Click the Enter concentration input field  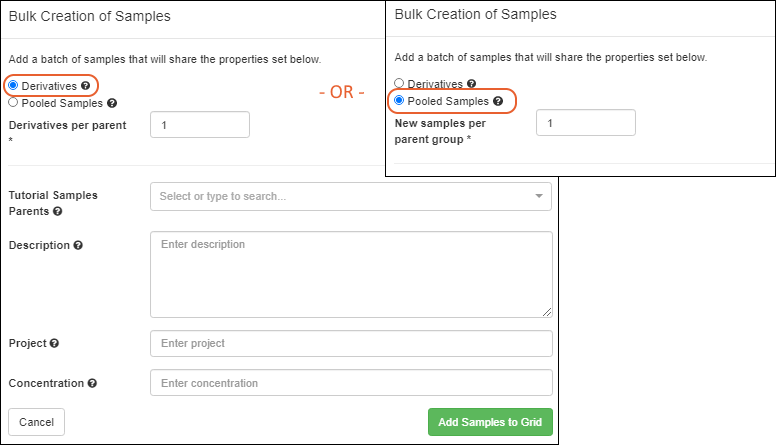(x=350, y=383)
